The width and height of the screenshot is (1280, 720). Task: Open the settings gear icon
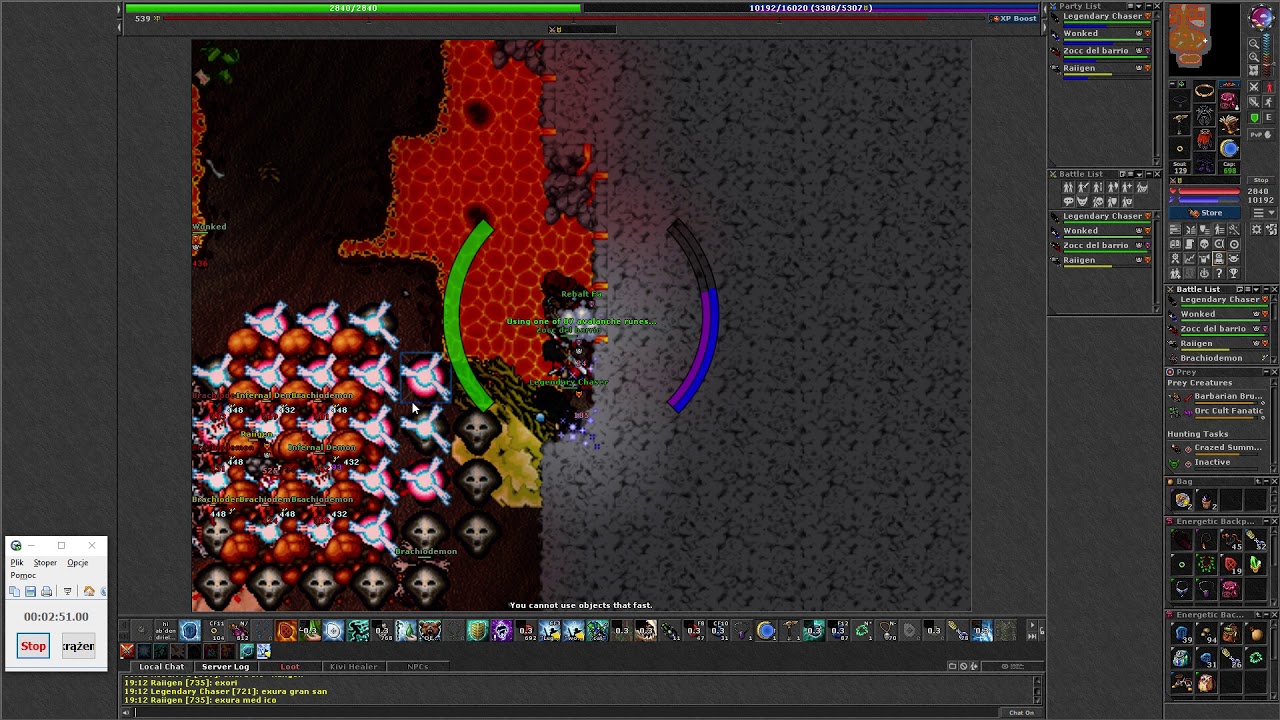tap(1257, 230)
